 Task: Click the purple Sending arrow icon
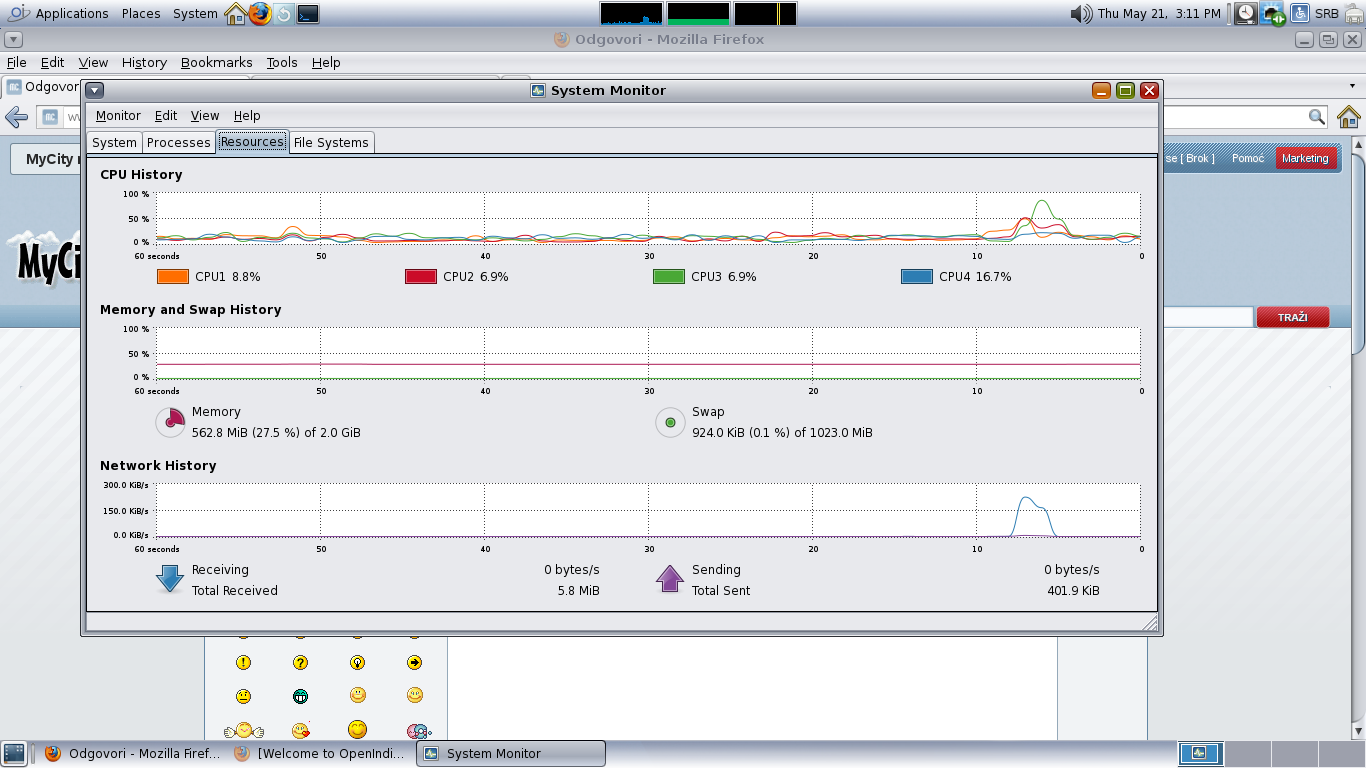[670, 579]
